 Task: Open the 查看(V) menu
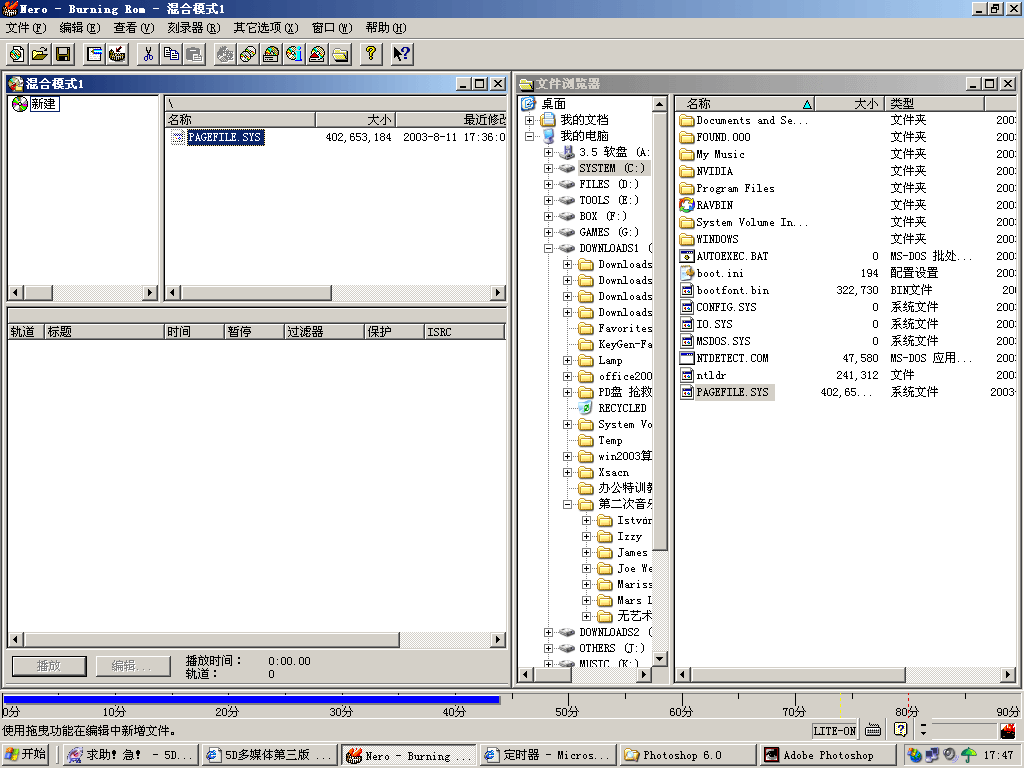(133, 27)
